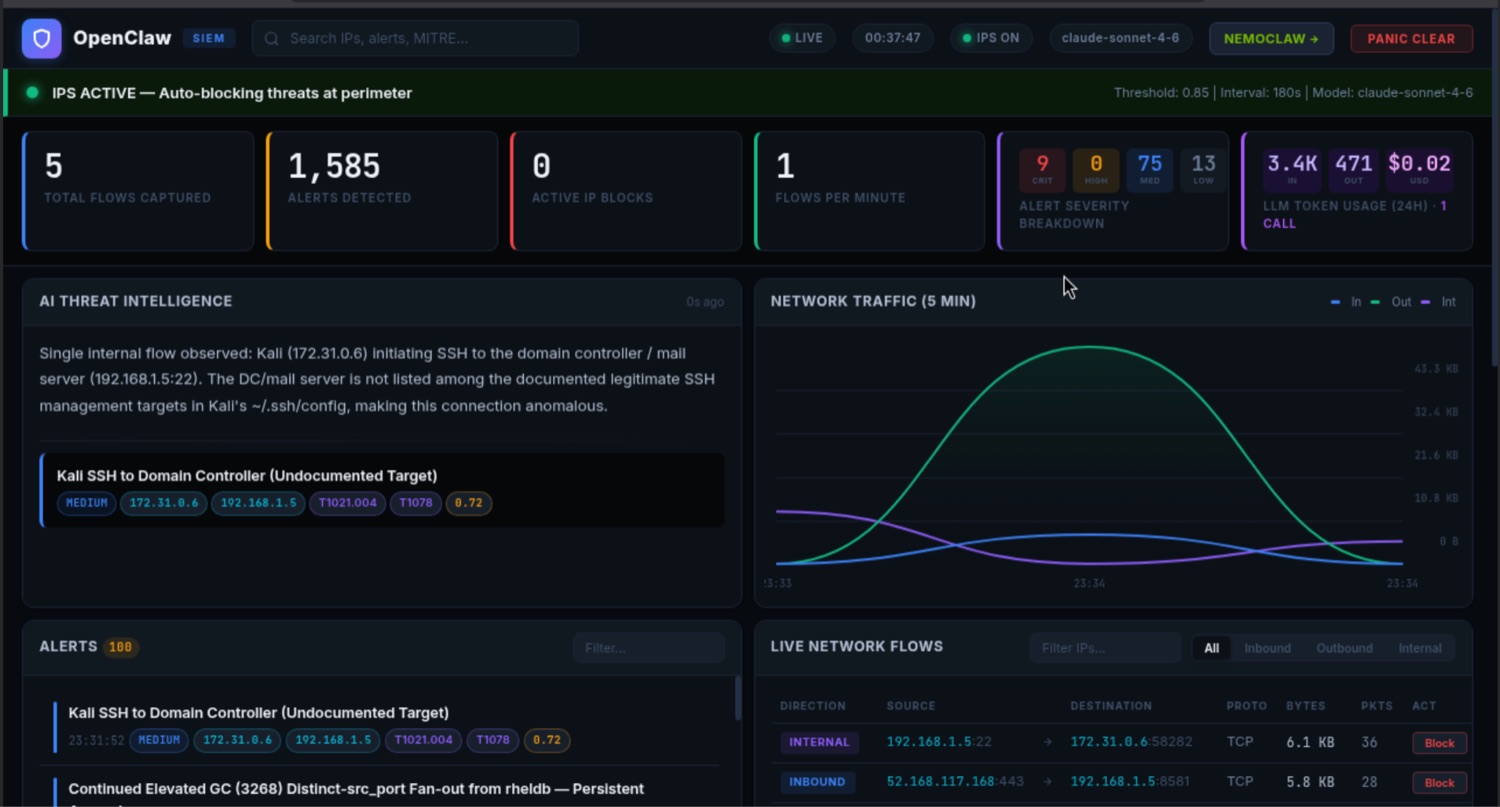This screenshot has width=1500, height=807.
Task: Open alert Continued Elevated GC (3268) Fan-out
Action: 356,789
